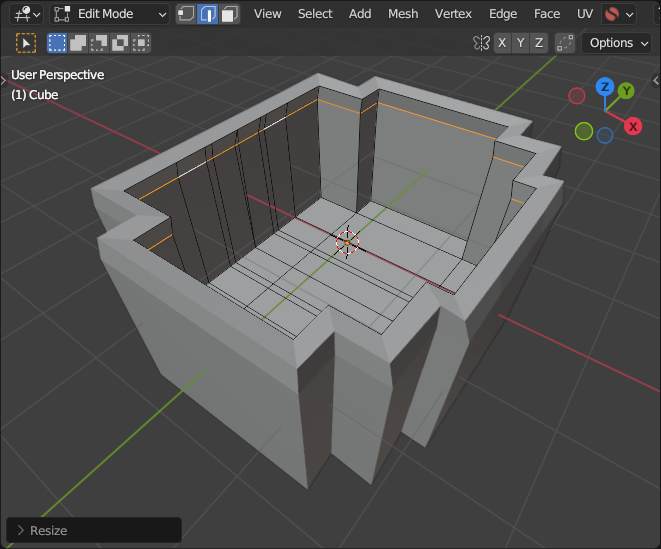Click the red viewport shading sphere icon
The width and height of the screenshot is (661, 549).
click(612, 14)
